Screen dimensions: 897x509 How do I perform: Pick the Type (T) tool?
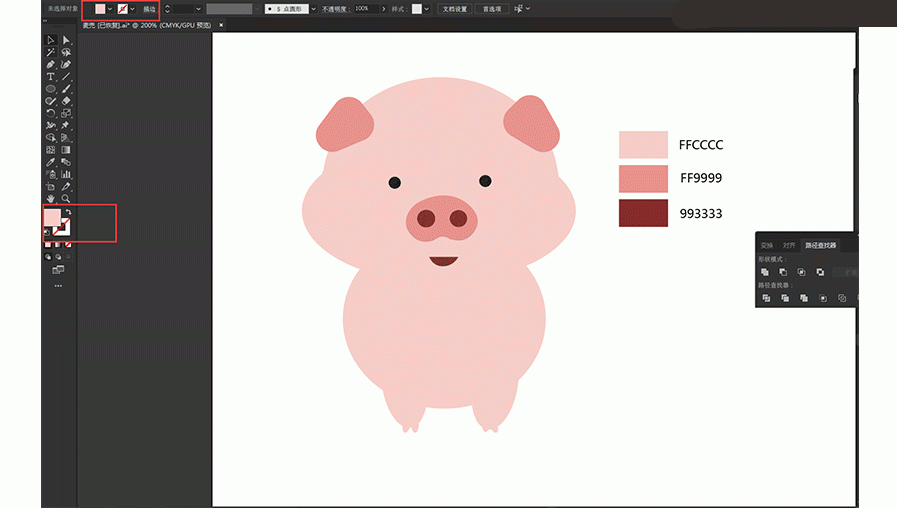[50, 77]
